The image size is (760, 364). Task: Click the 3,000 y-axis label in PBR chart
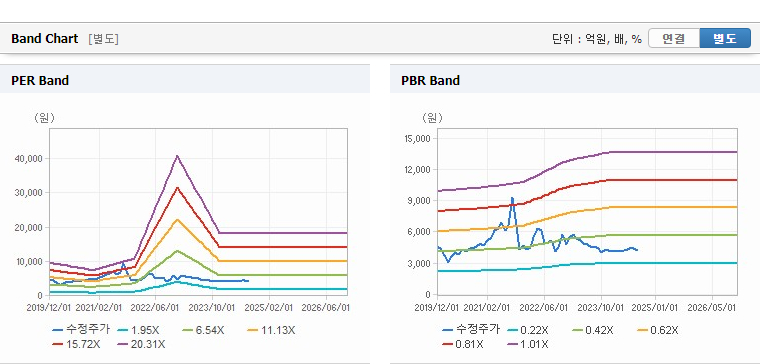point(420,263)
